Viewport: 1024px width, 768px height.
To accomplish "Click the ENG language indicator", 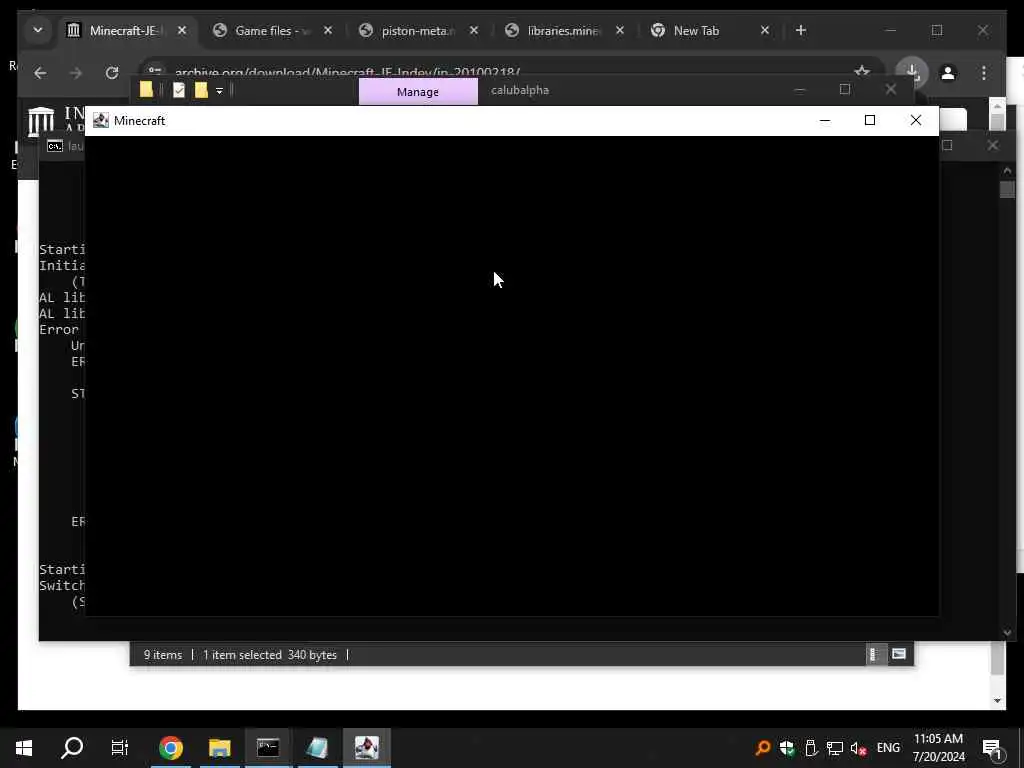I will point(888,748).
